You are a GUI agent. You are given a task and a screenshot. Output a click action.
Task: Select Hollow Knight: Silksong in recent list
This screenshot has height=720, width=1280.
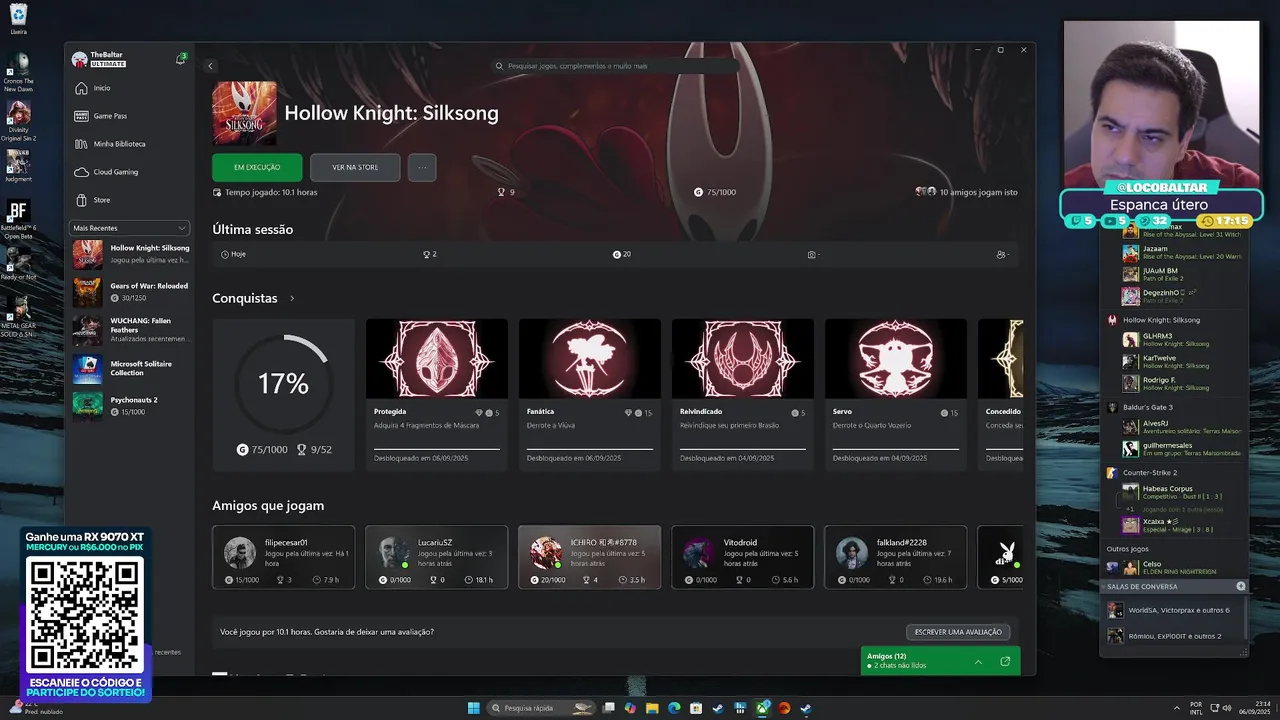point(129,254)
